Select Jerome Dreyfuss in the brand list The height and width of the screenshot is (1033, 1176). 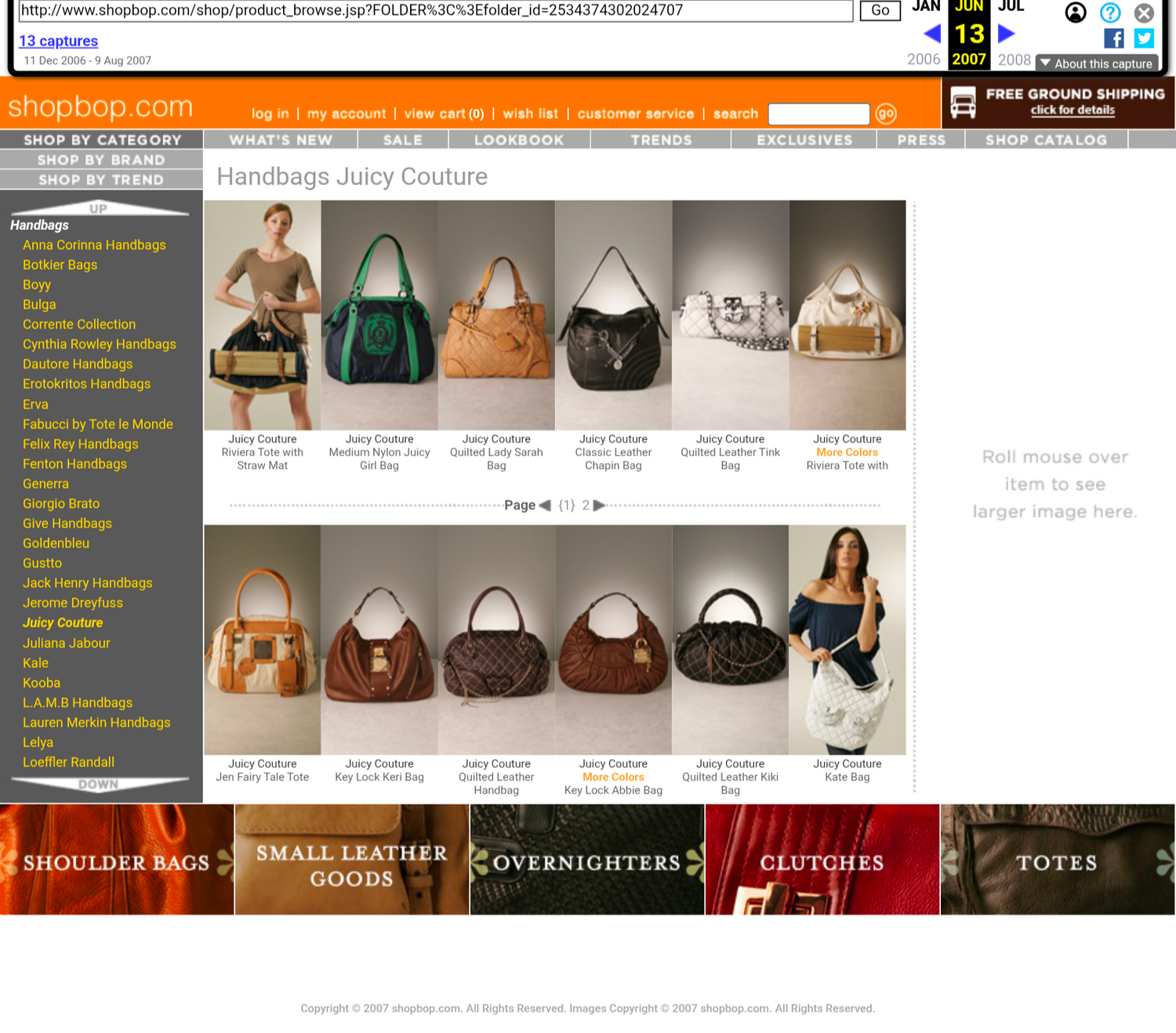(x=73, y=603)
